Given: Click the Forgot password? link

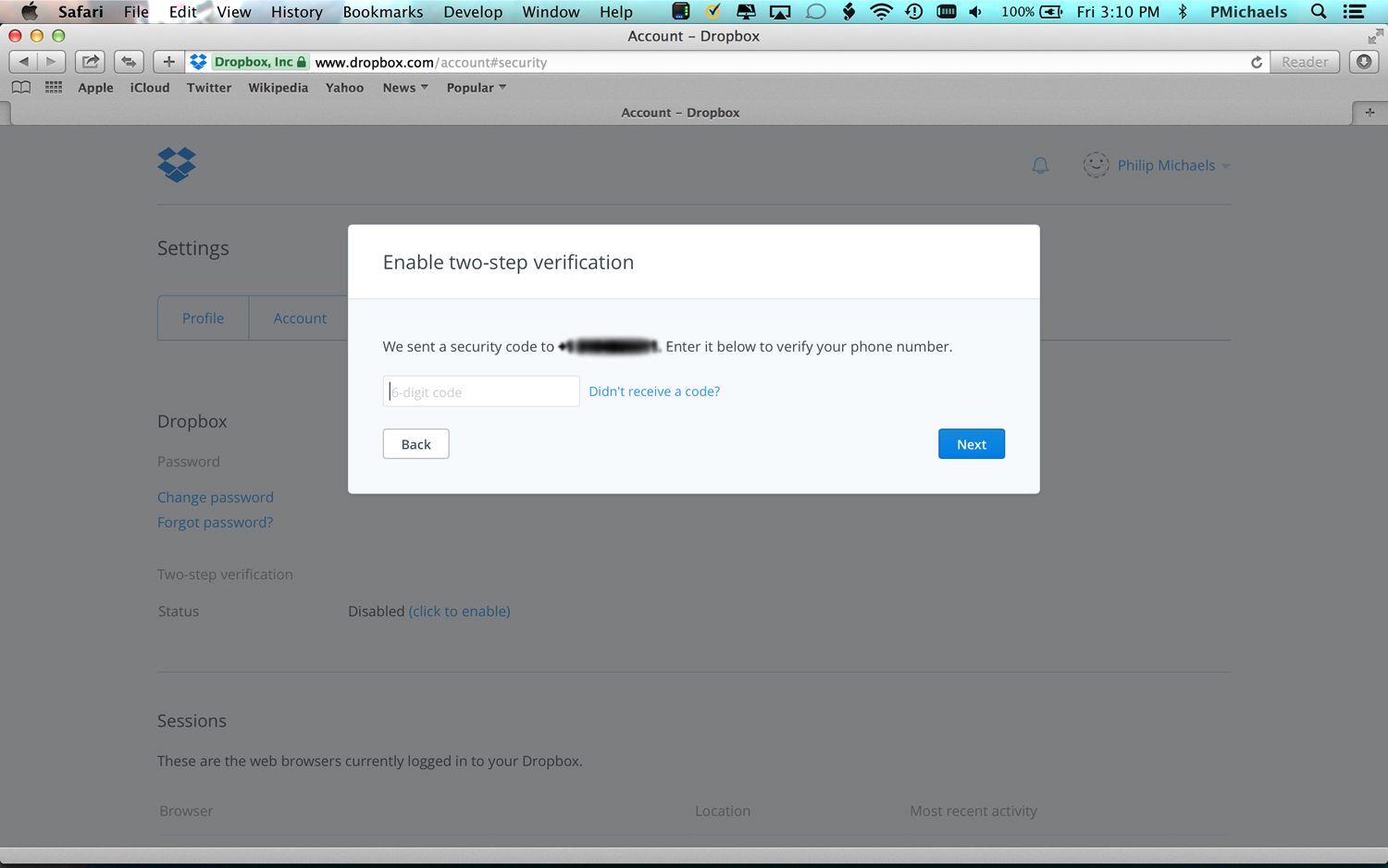Looking at the screenshot, I should (x=215, y=522).
